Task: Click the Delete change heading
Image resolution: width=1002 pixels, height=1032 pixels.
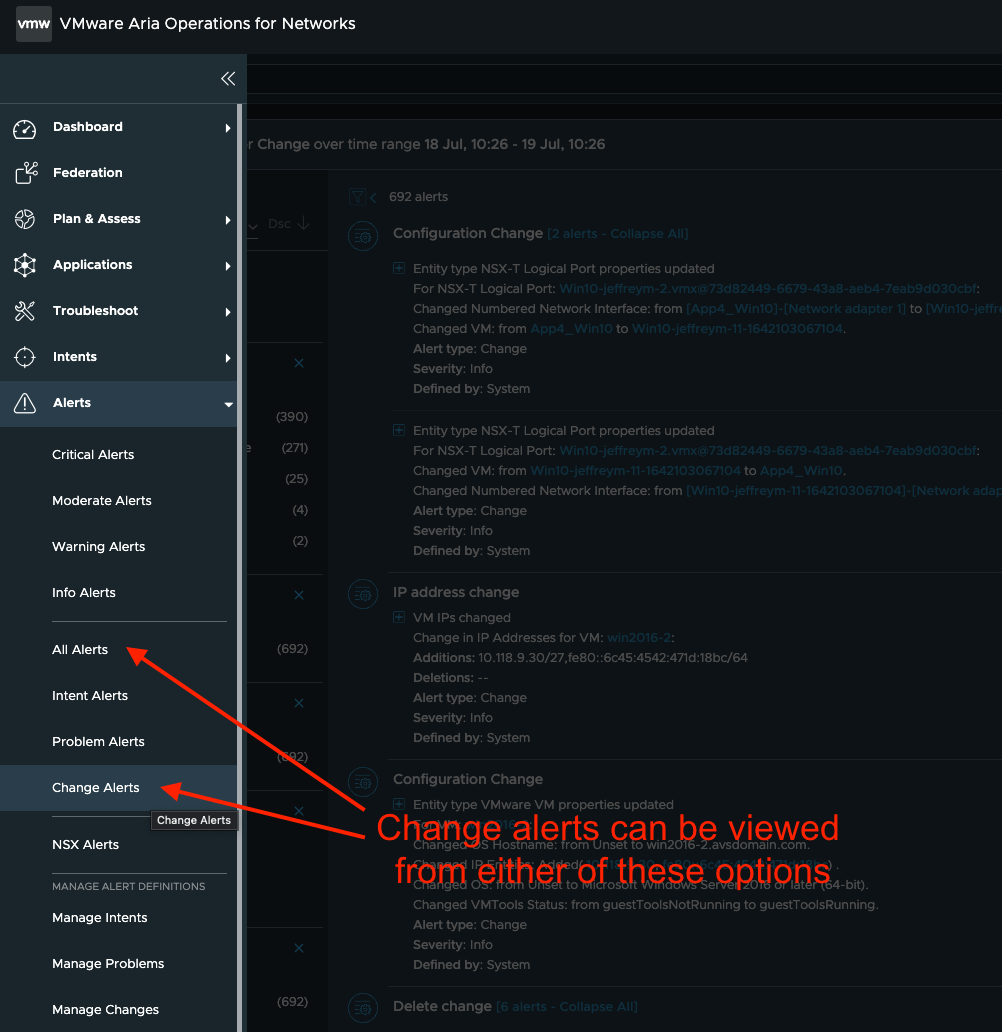Action: pos(442,1007)
